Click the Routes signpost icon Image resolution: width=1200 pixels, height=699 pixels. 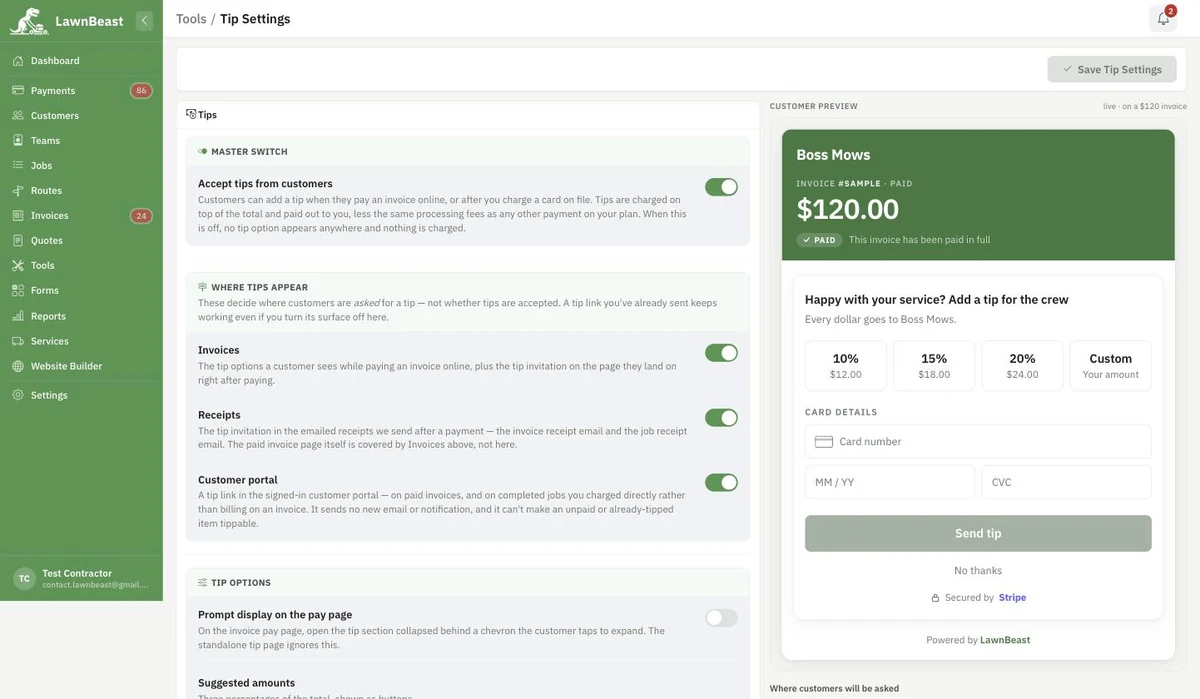point(18,191)
